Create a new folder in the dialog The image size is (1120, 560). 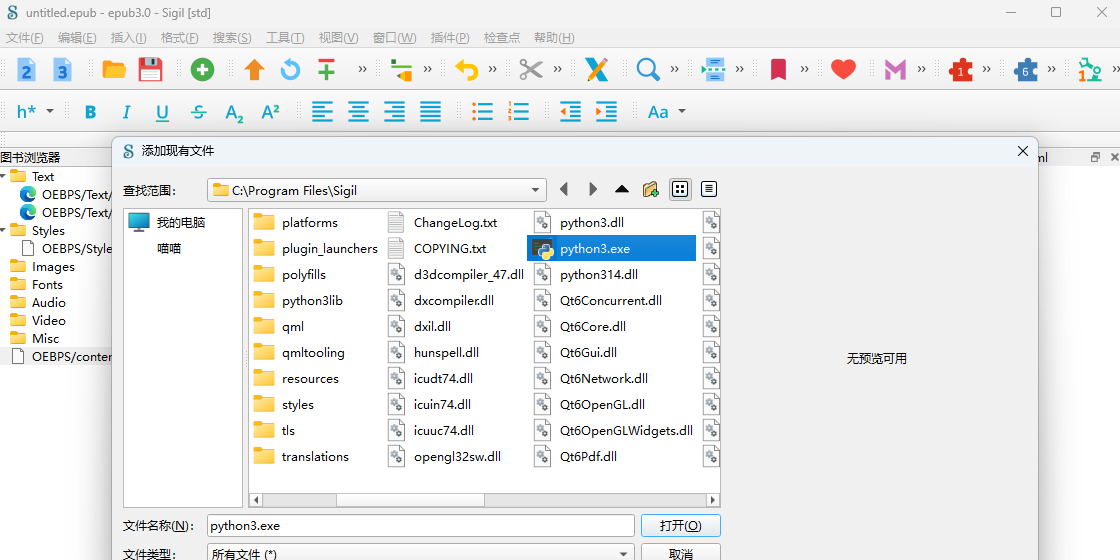(x=650, y=189)
